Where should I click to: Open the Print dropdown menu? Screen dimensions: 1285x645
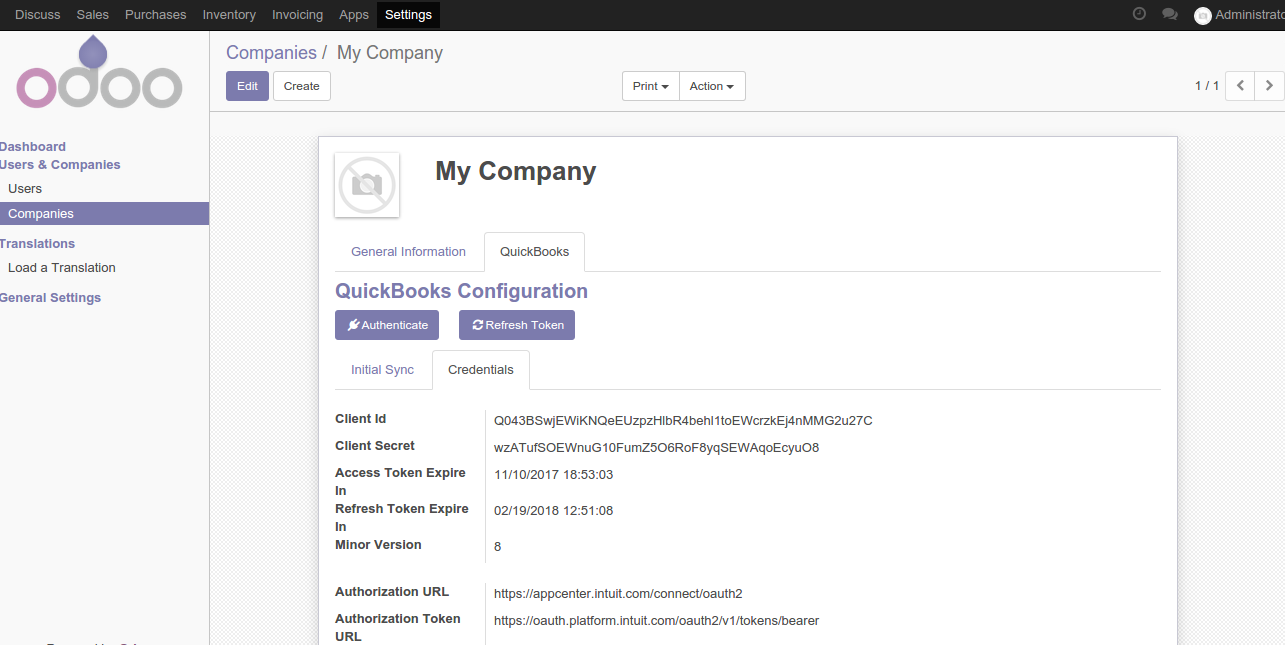(x=651, y=86)
